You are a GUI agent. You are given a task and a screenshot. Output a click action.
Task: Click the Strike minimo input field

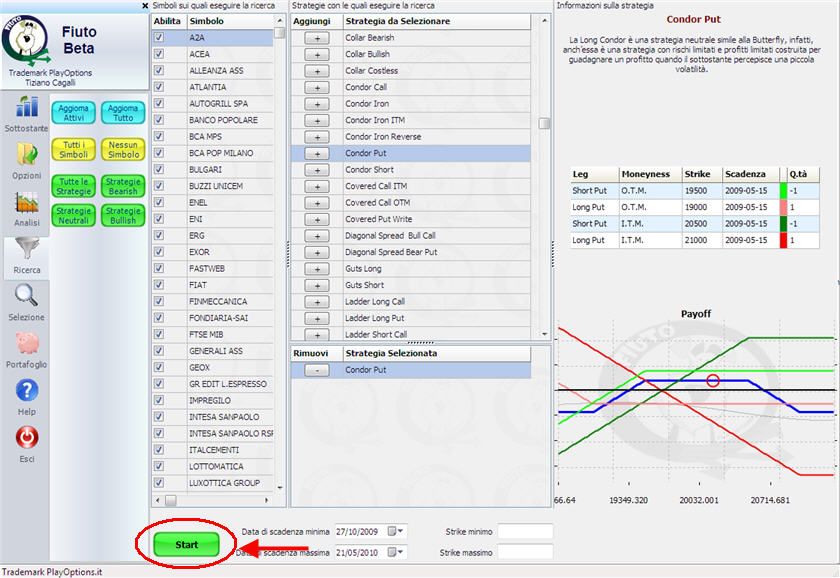coord(525,531)
